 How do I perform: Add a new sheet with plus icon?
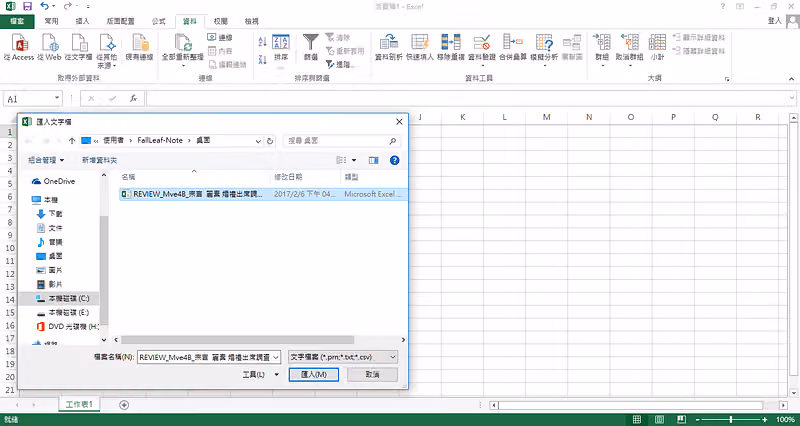pyautogui.click(x=123, y=405)
